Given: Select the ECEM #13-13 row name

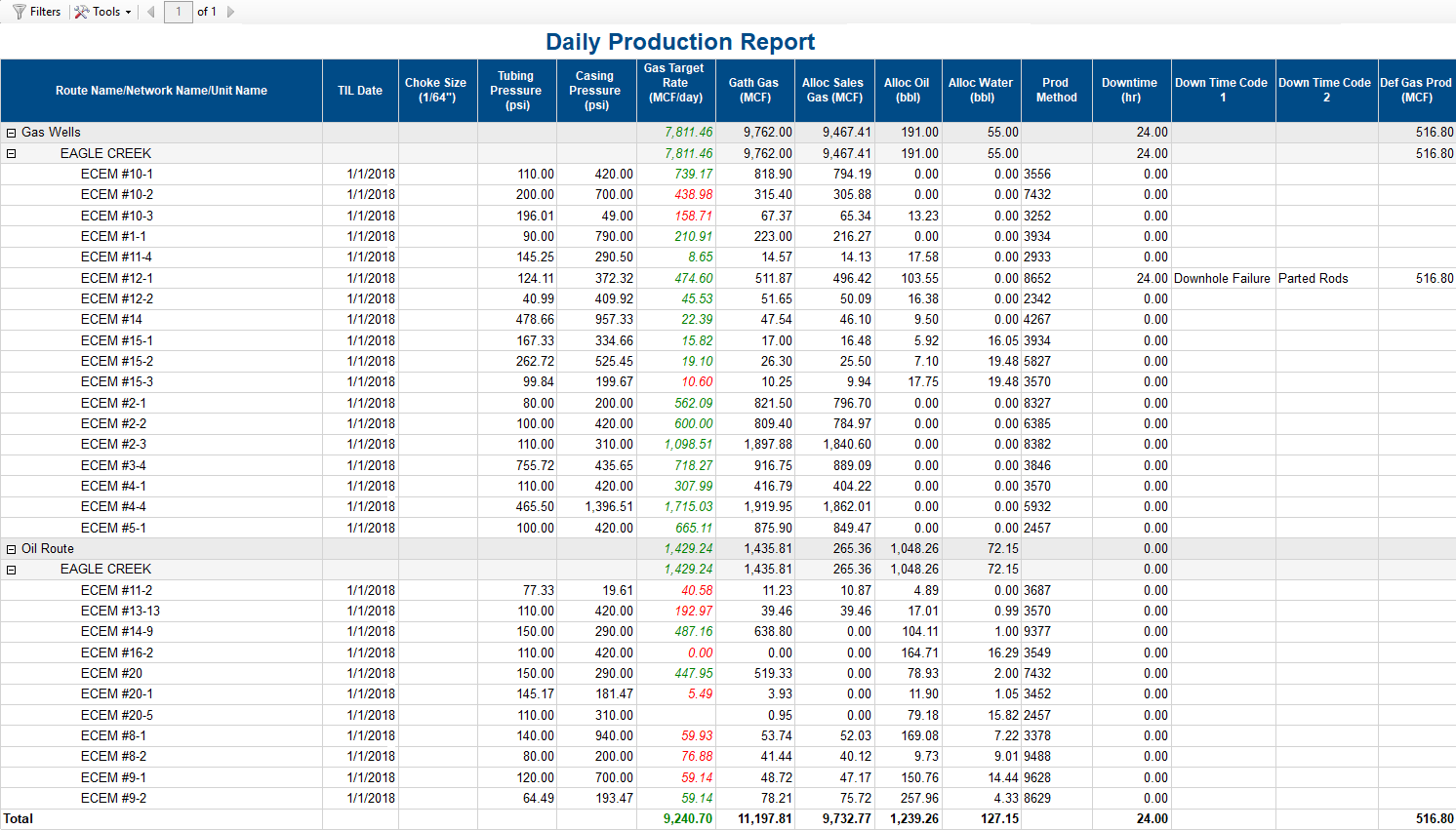Looking at the screenshot, I should (x=120, y=611).
